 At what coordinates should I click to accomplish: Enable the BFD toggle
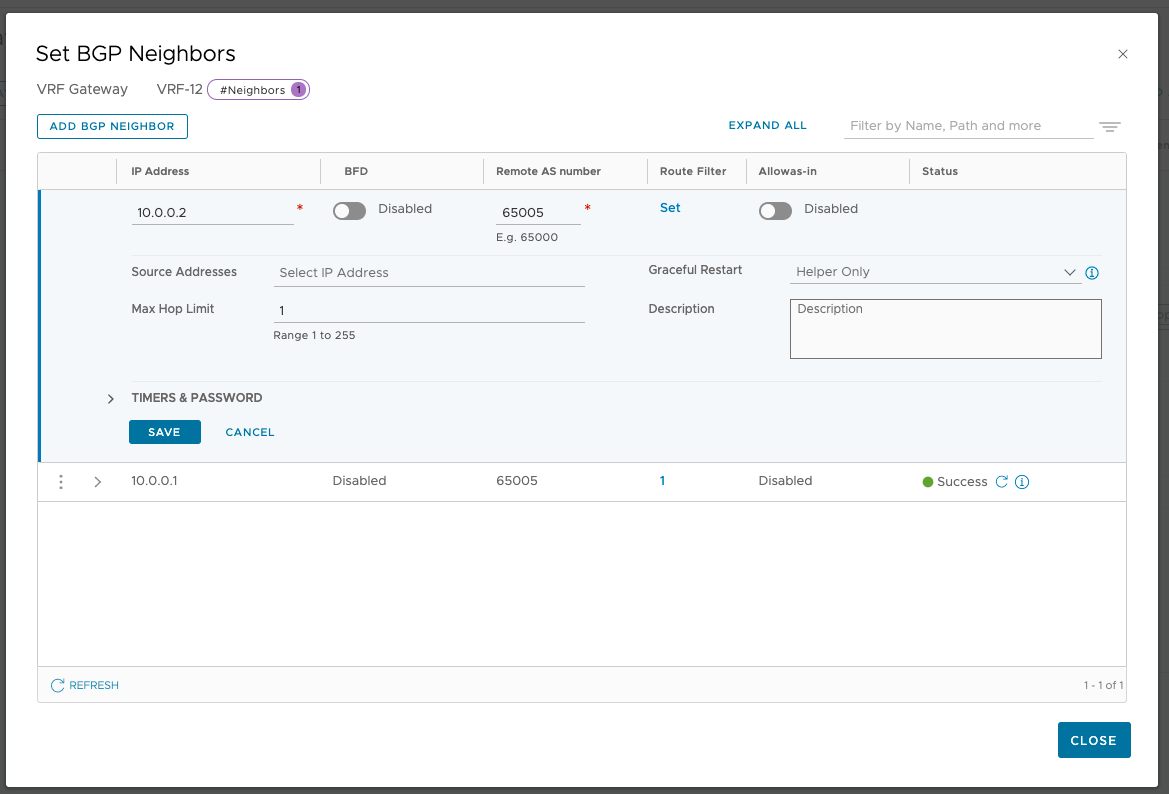(349, 210)
